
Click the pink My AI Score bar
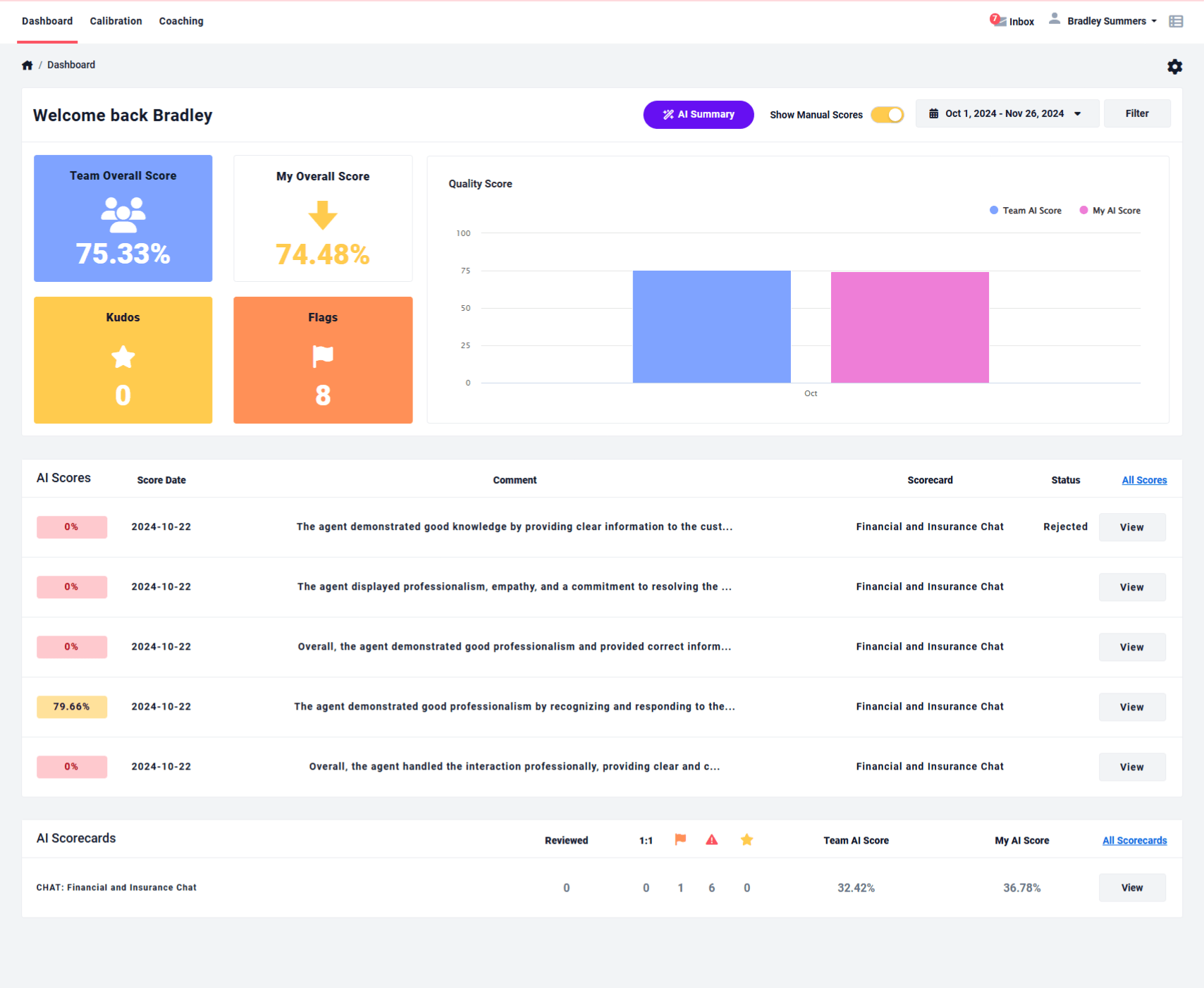[x=910, y=328]
